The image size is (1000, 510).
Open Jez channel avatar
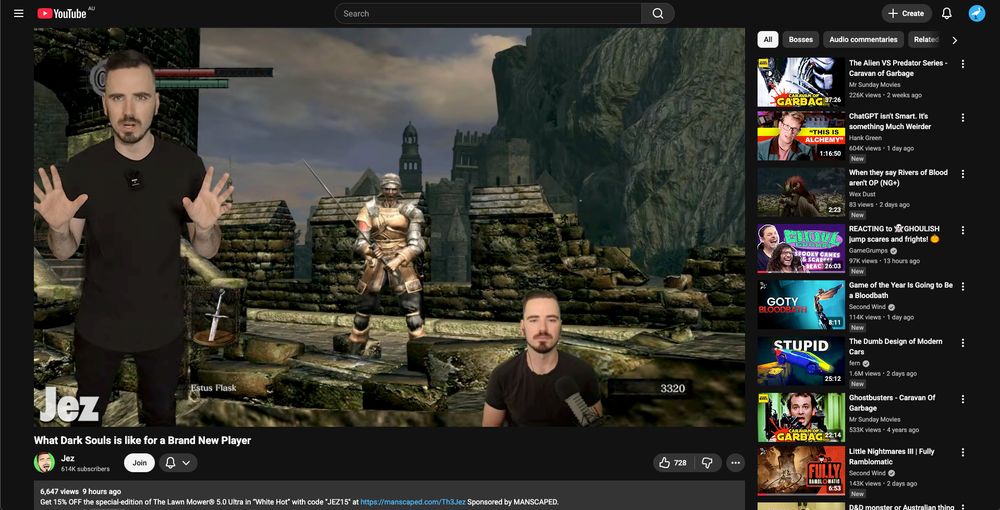click(44, 463)
